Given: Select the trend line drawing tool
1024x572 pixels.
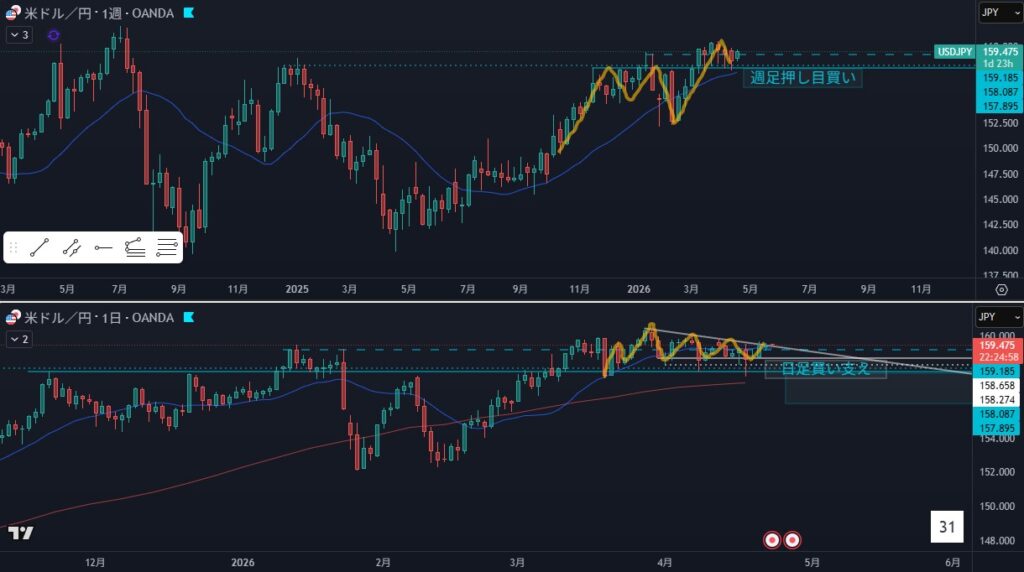Looking at the screenshot, I should [40, 247].
